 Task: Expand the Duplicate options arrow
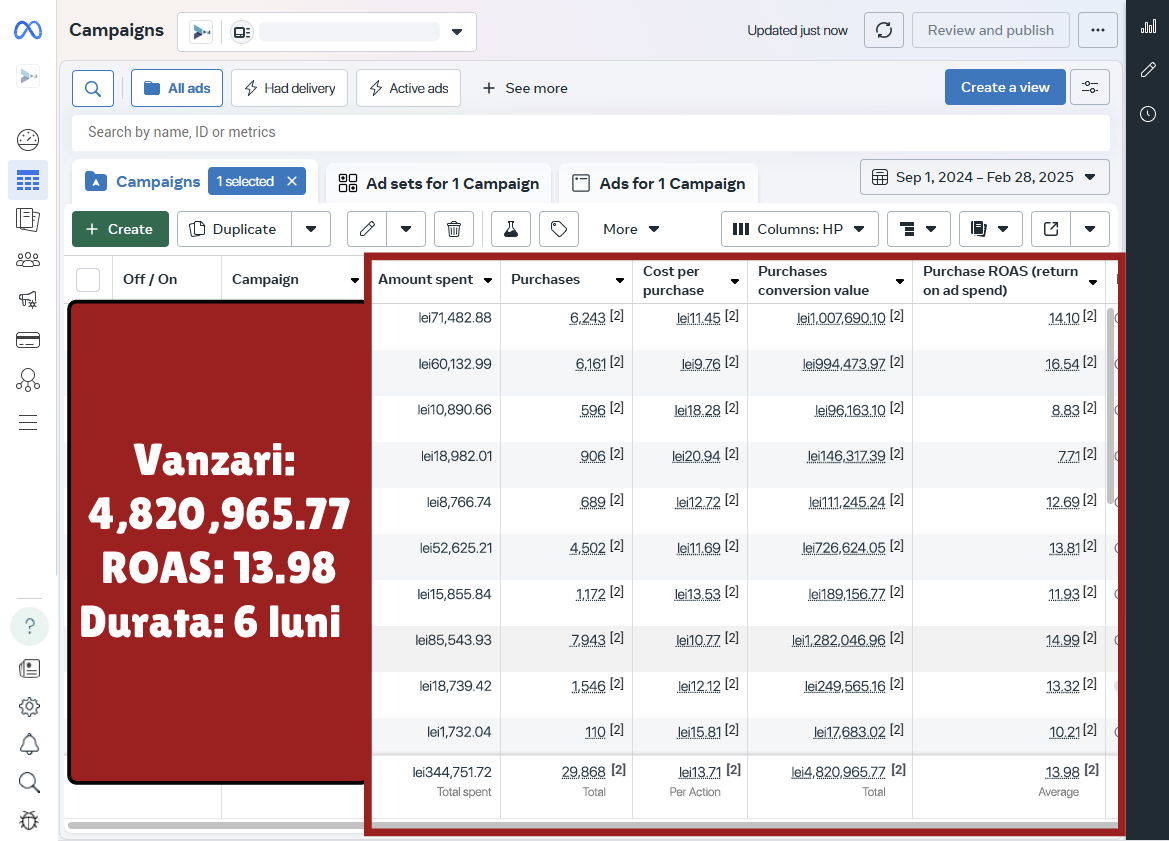[311, 229]
